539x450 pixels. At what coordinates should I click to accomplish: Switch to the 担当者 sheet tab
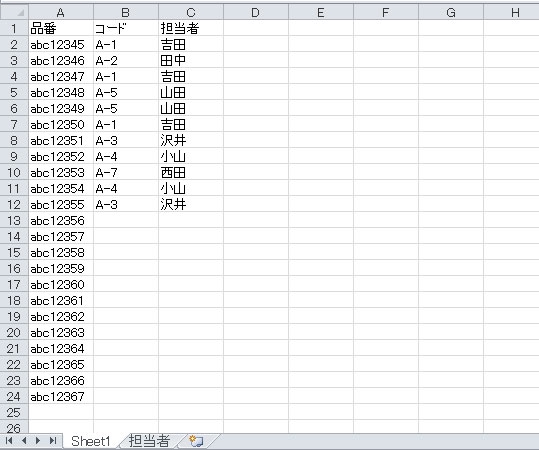point(149,441)
